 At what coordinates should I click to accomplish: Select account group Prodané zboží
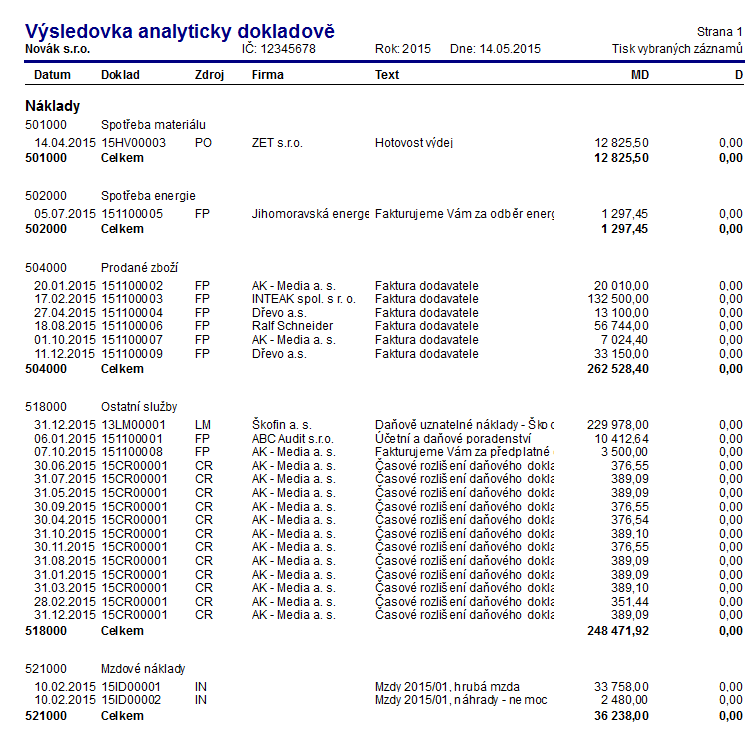pyautogui.click(x=139, y=267)
